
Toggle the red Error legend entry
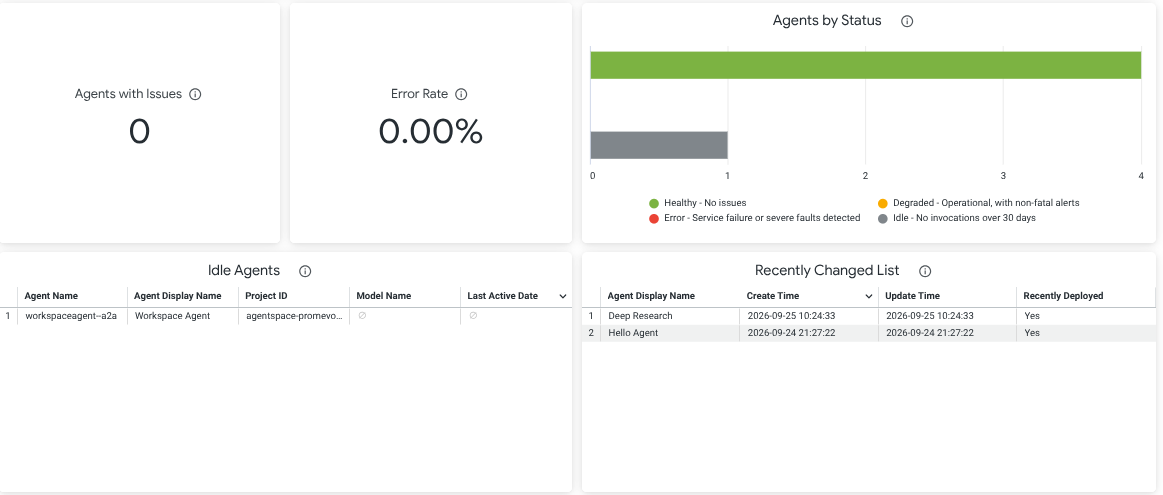coord(754,218)
